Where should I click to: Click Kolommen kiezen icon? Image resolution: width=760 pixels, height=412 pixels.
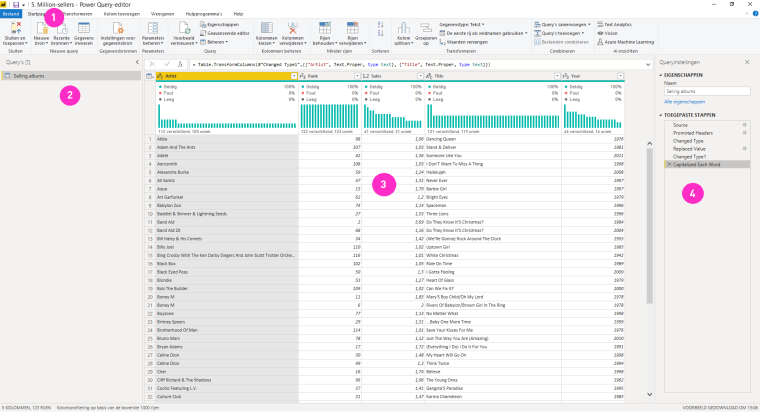tap(267, 28)
